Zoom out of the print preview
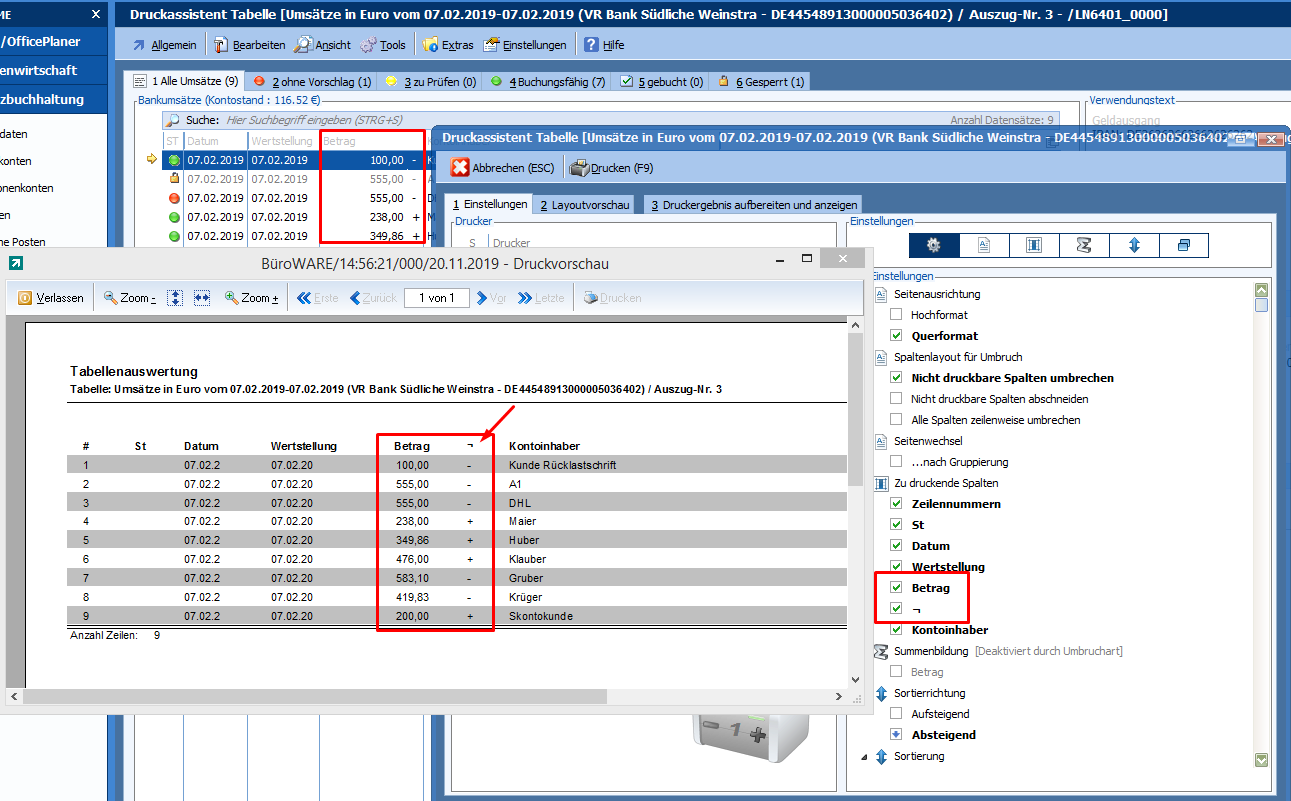 pos(130,298)
